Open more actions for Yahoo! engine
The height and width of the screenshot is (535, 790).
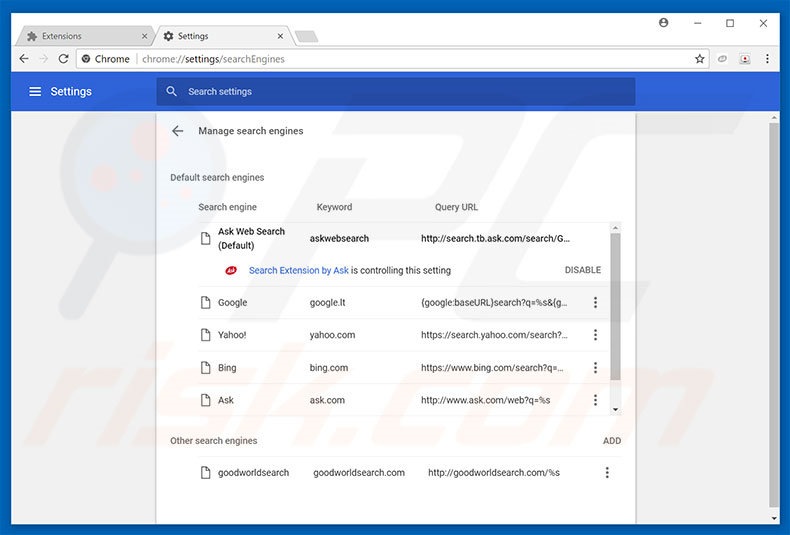(x=595, y=335)
